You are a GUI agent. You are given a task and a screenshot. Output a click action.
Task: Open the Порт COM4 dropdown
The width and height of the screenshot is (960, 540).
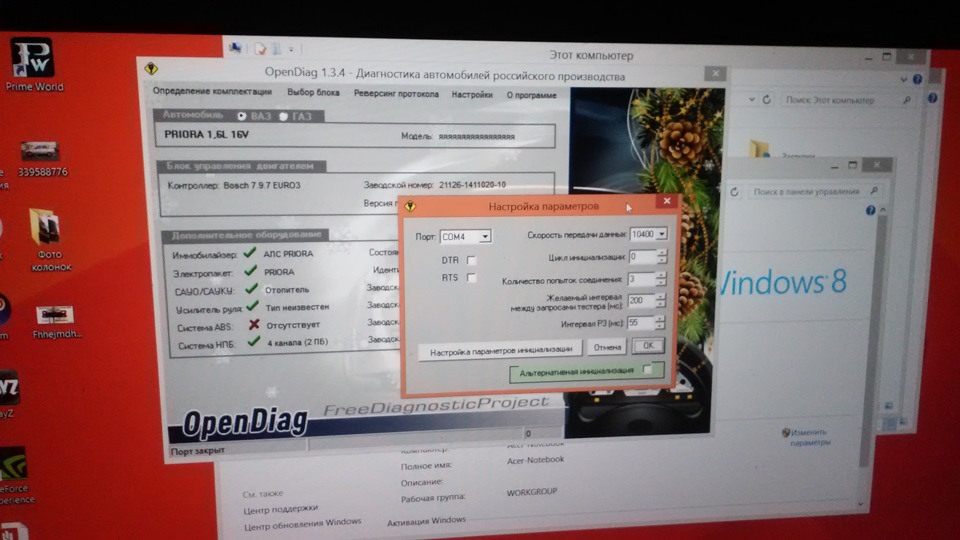click(484, 236)
